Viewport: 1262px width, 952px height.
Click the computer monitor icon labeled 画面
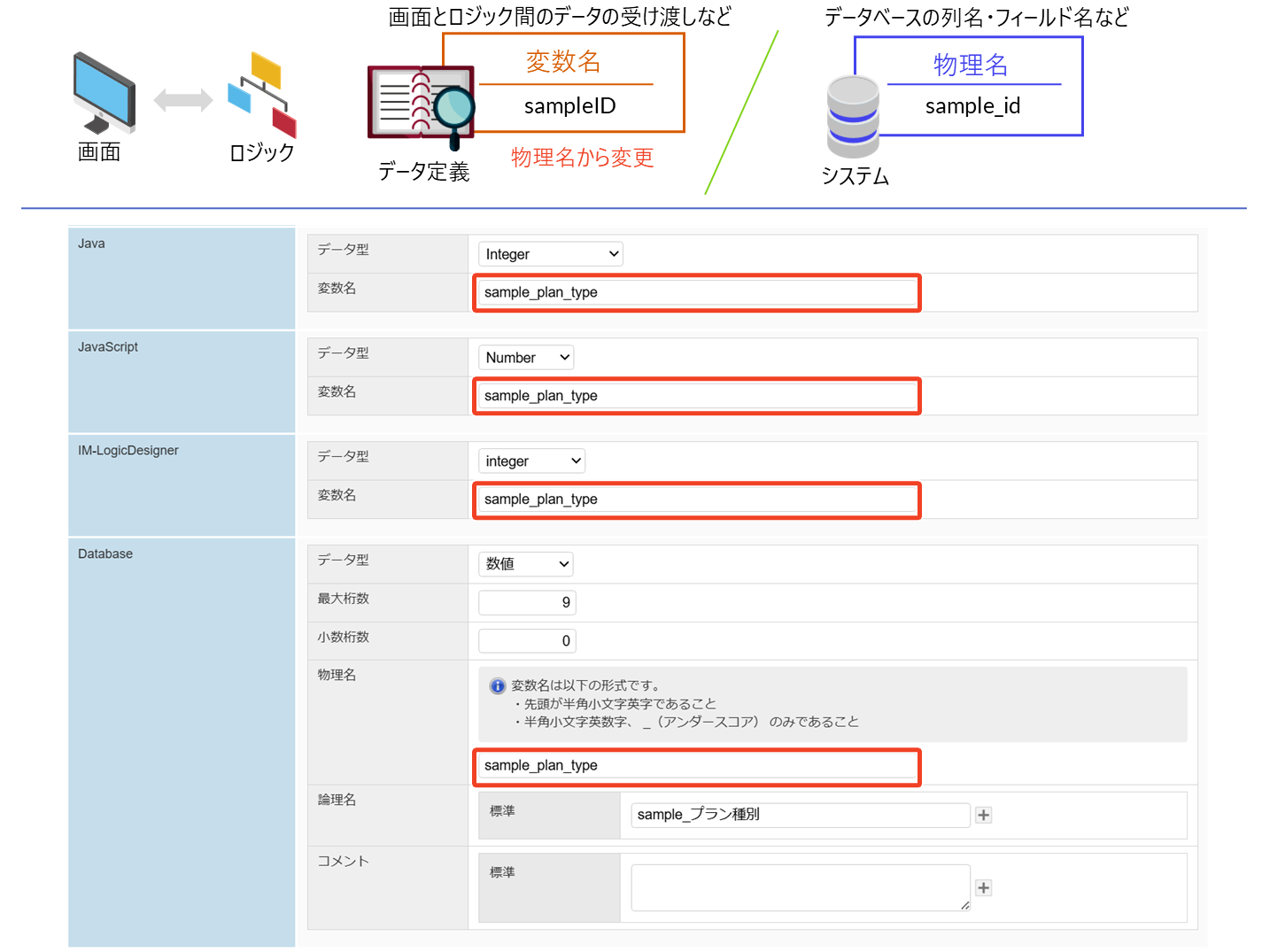coord(105,94)
